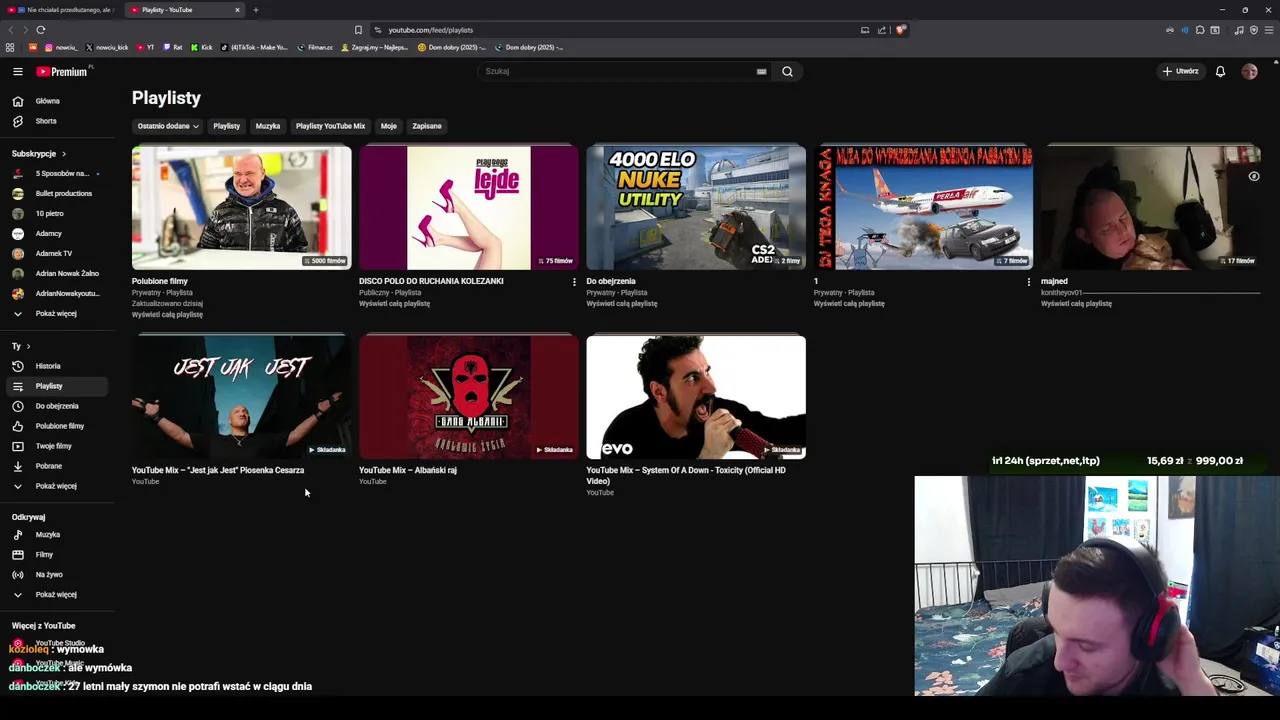The width and height of the screenshot is (1280, 720).
Task: Open the account avatar menu
Action: (1249, 71)
